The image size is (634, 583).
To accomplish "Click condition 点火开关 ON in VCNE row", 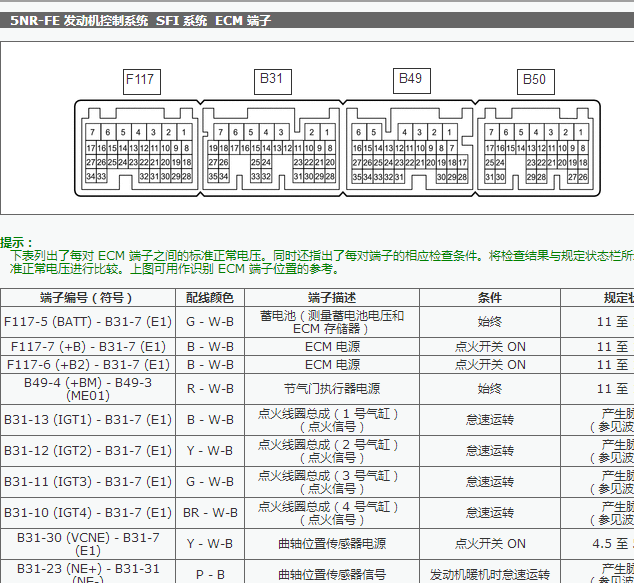I will [x=490, y=544].
